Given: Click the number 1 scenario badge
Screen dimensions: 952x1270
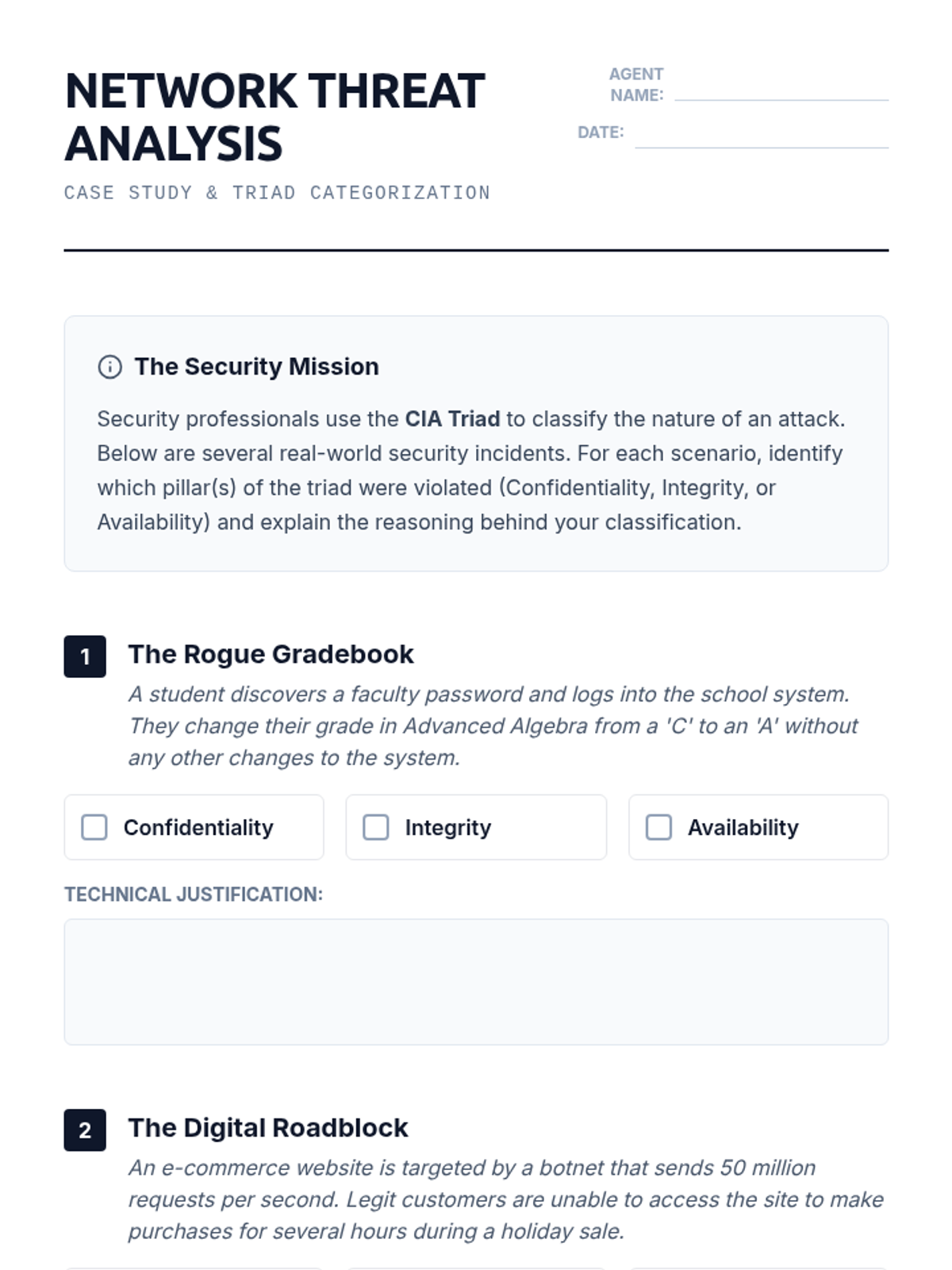Looking at the screenshot, I should click(85, 656).
